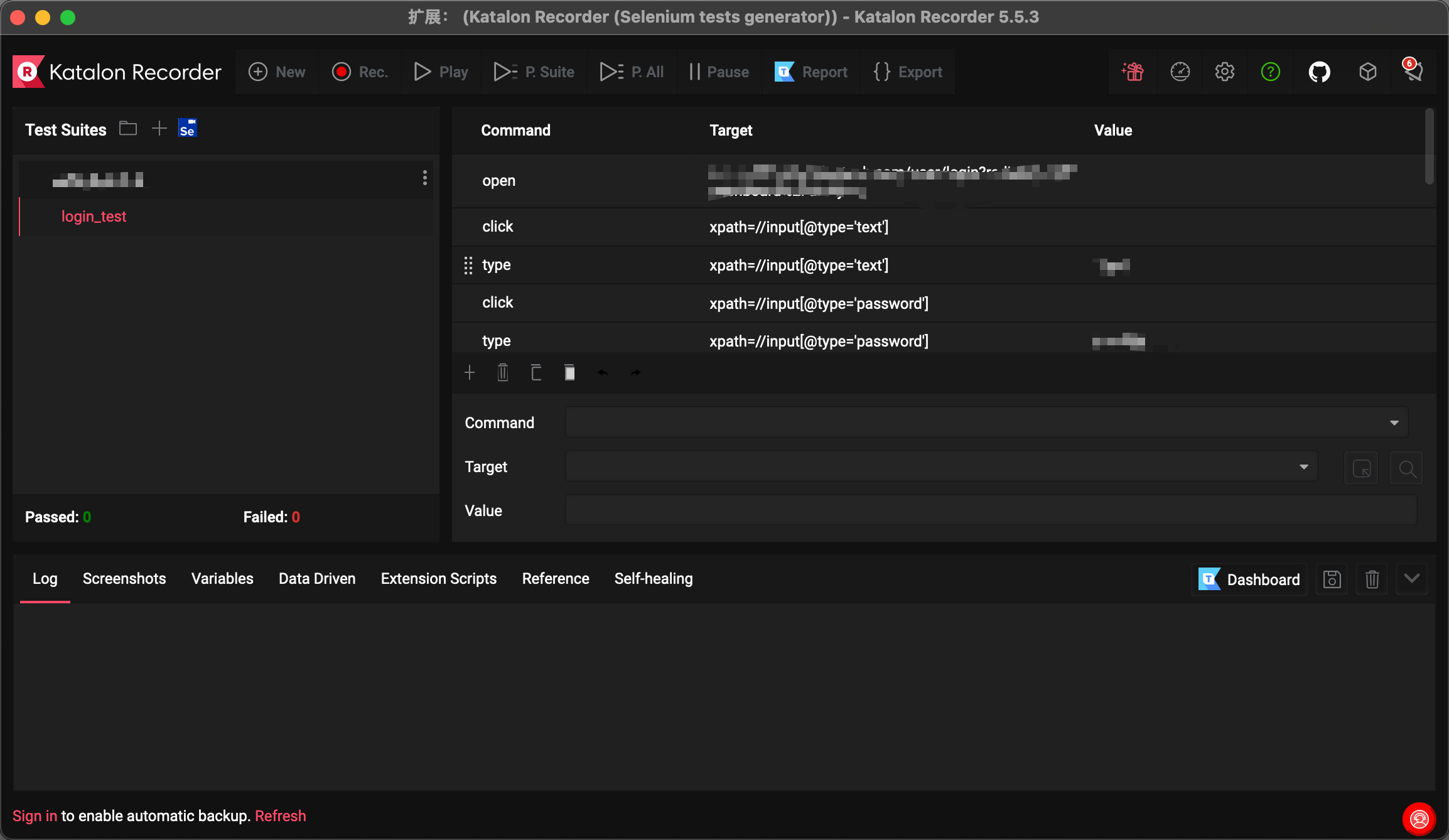Open help with the green question mark icon
The height and width of the screenshot is (840, 1449).
point(1270,72)
